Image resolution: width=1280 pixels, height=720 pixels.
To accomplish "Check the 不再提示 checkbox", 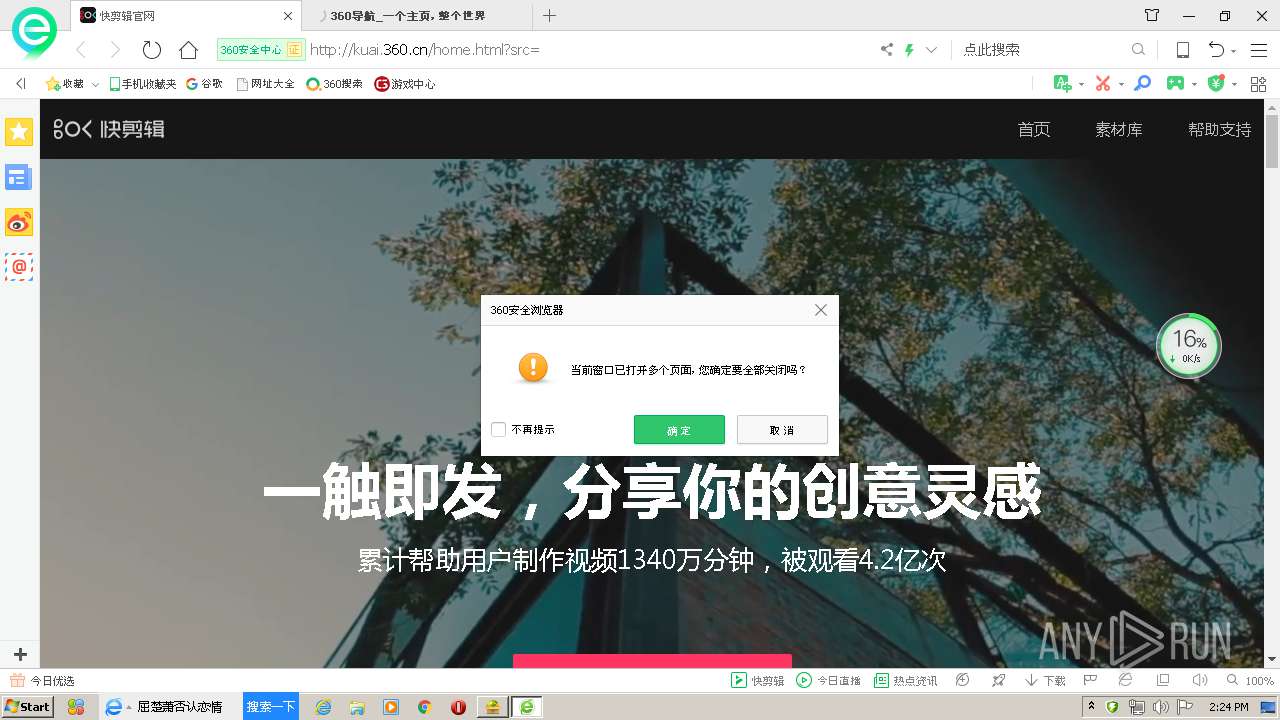I will (498, 430).
